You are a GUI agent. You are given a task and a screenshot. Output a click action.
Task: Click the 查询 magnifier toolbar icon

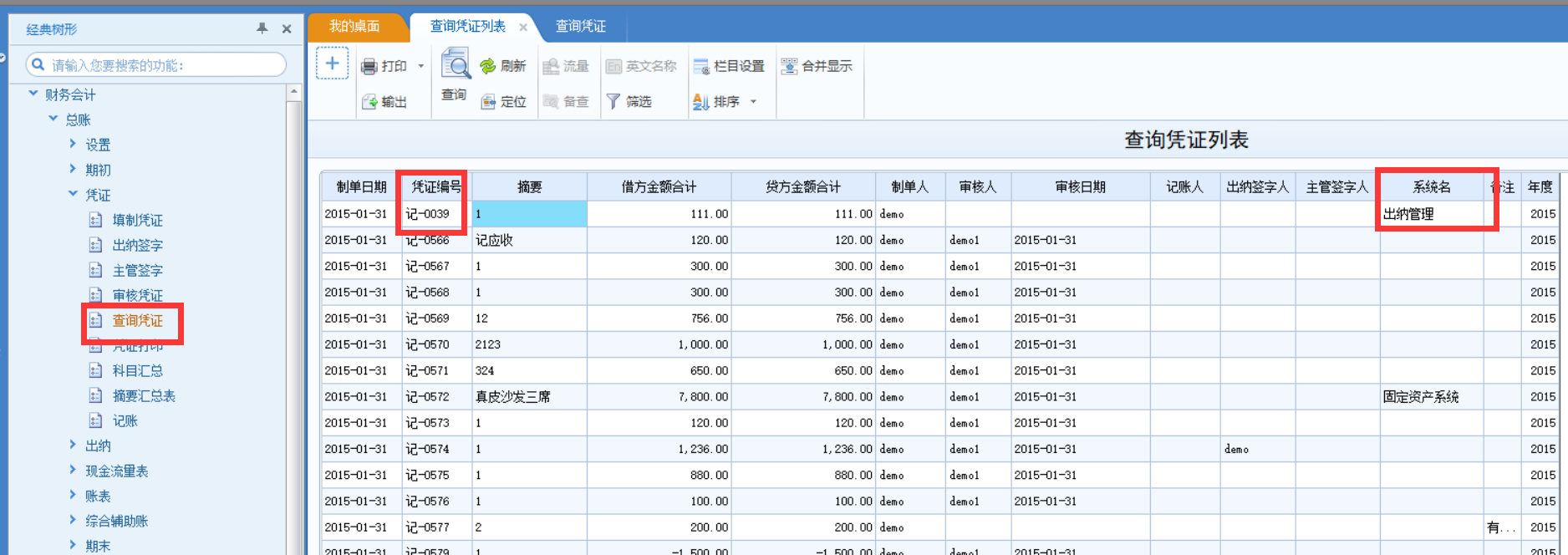coord(456,64)
